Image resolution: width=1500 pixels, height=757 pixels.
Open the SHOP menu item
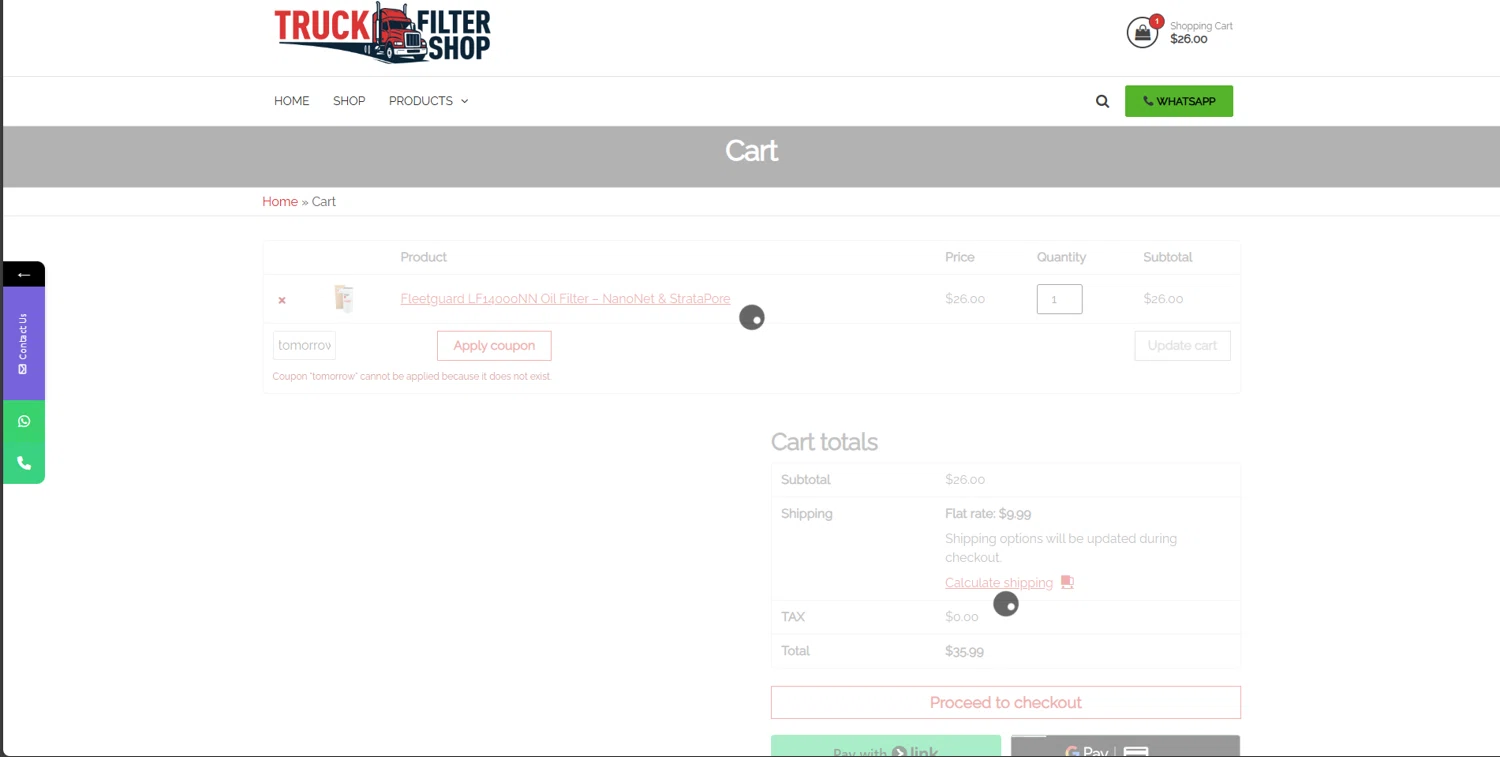pyautogui.click(x=349, y=101)
